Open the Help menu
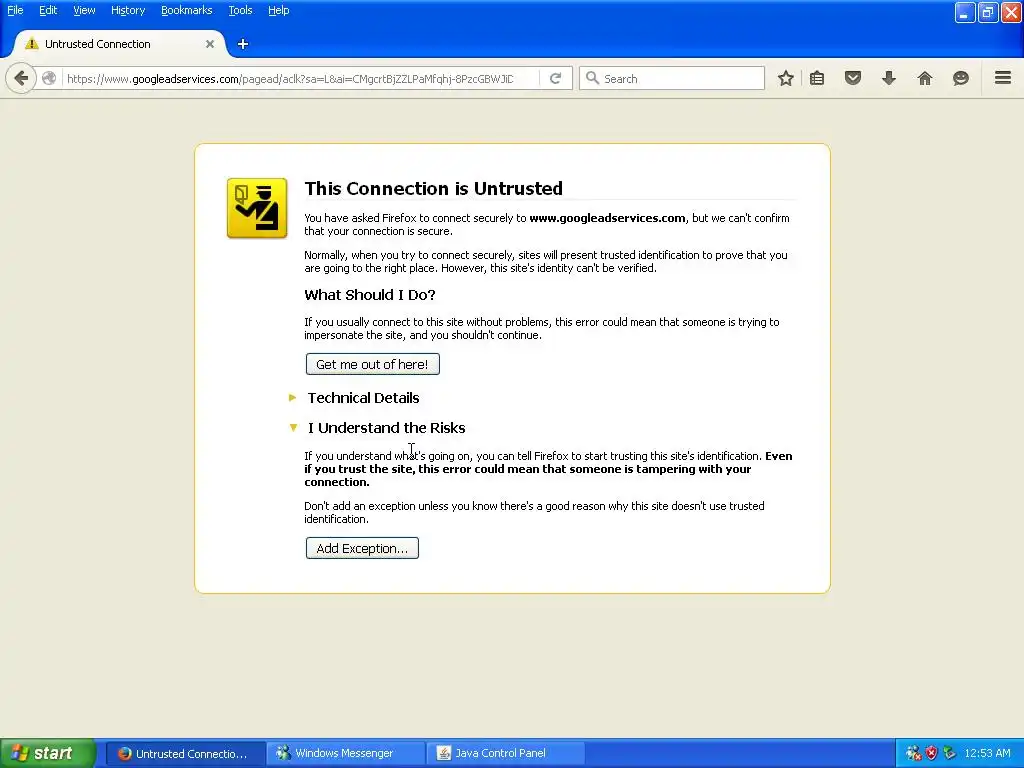 (279, 10)
